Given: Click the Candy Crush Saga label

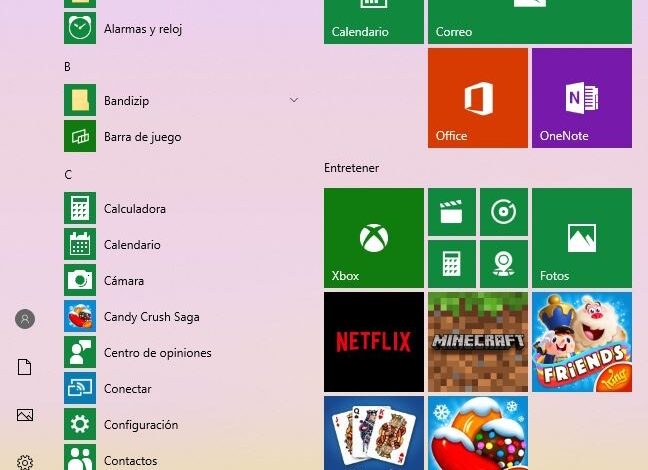Looking at the screenshot, I should pyautogui.click(x=152, y=317).
